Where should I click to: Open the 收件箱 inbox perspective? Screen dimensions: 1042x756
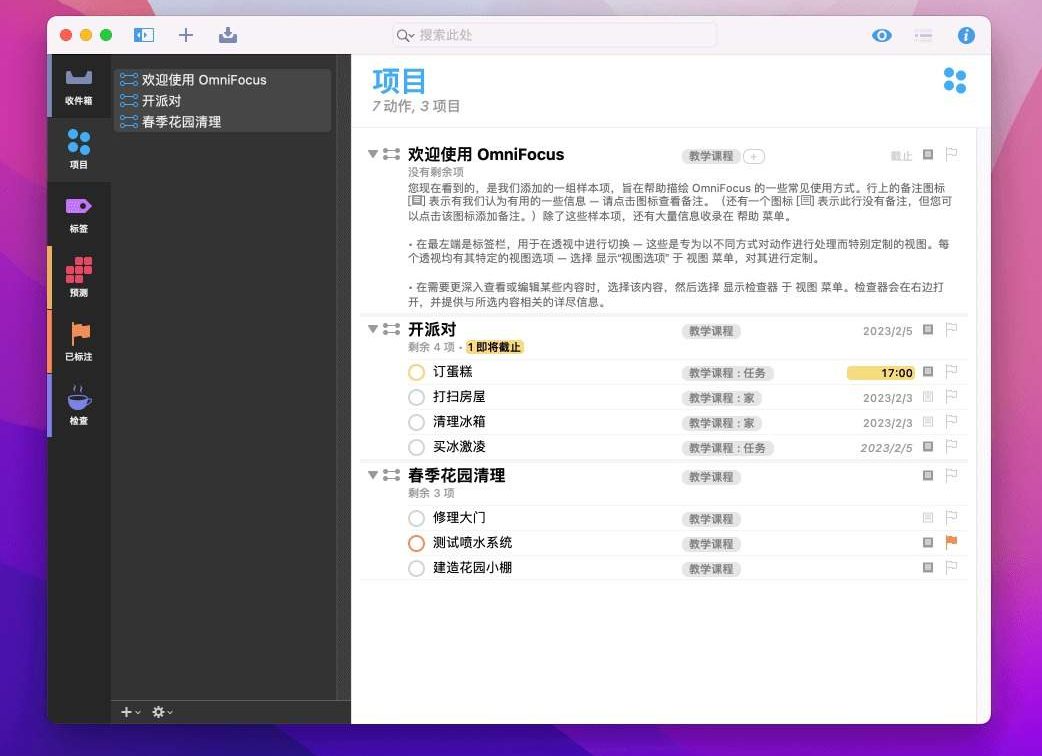[78, 86]
